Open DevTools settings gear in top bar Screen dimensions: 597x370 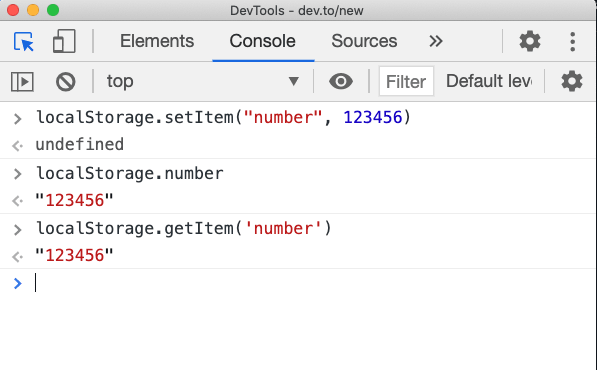[530, 41]
